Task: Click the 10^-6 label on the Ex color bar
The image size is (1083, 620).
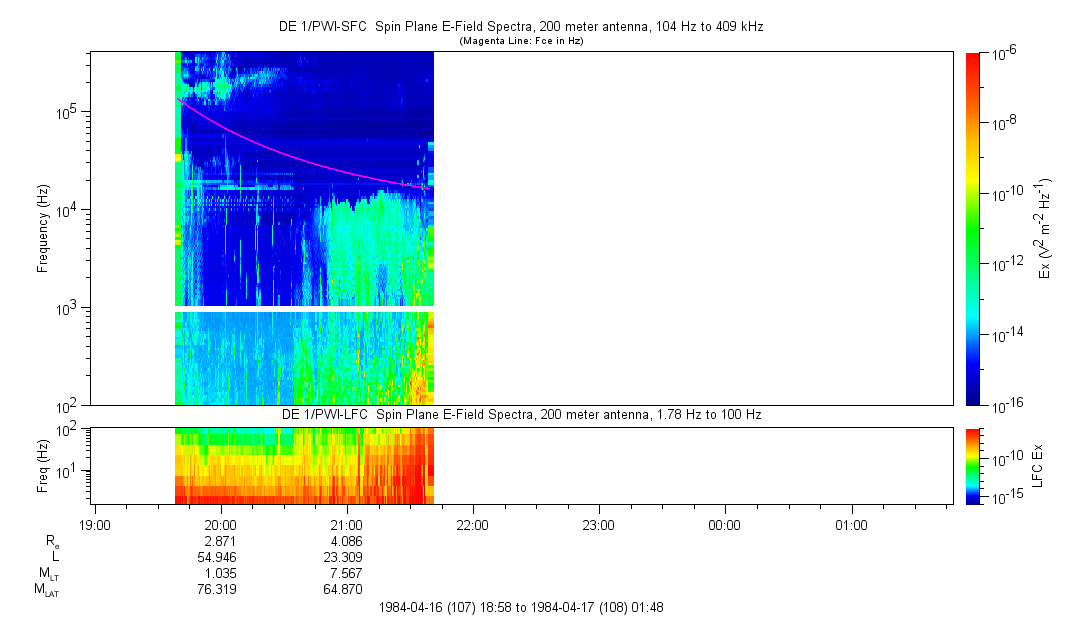Action: tap(1004, 53)
